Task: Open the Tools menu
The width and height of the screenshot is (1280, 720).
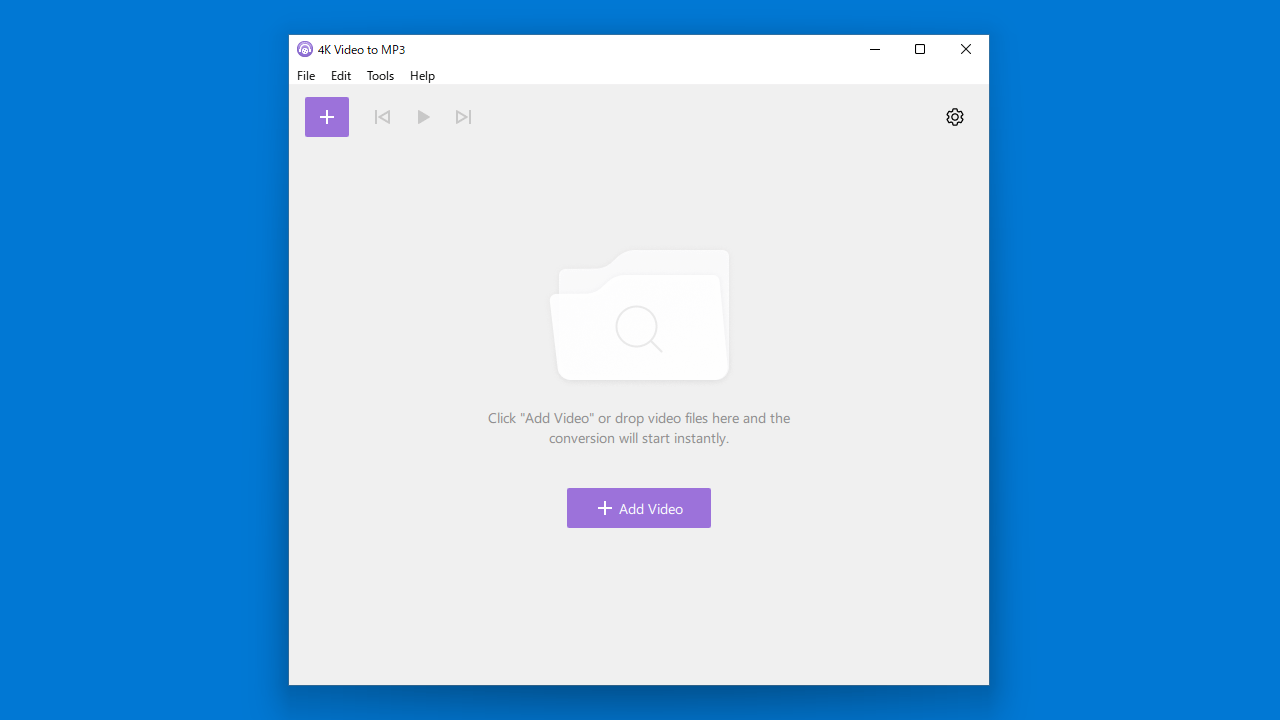Action: 380,76
